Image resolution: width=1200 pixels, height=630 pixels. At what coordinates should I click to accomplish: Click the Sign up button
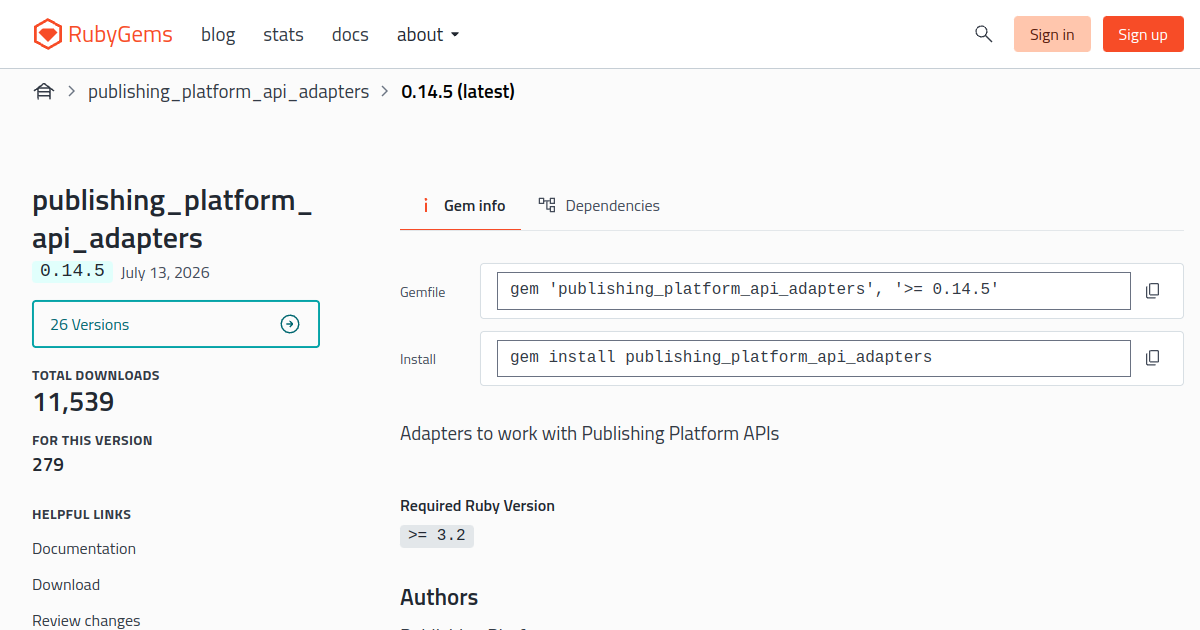tap(1143, 34)
